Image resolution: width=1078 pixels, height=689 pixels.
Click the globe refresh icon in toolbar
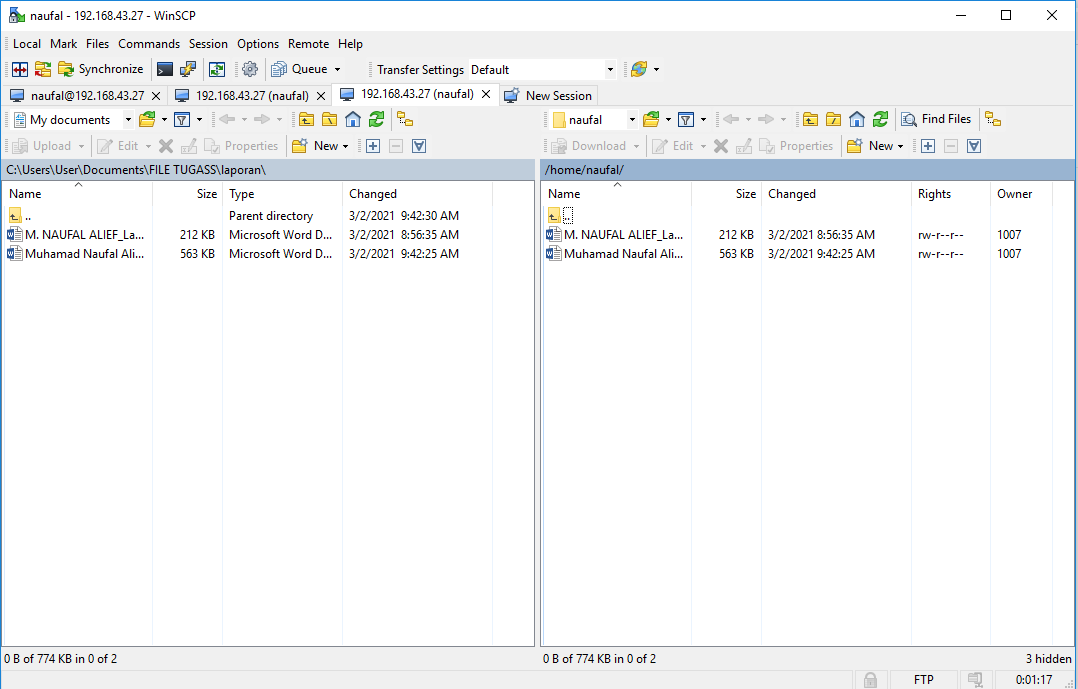click(639, 69)
